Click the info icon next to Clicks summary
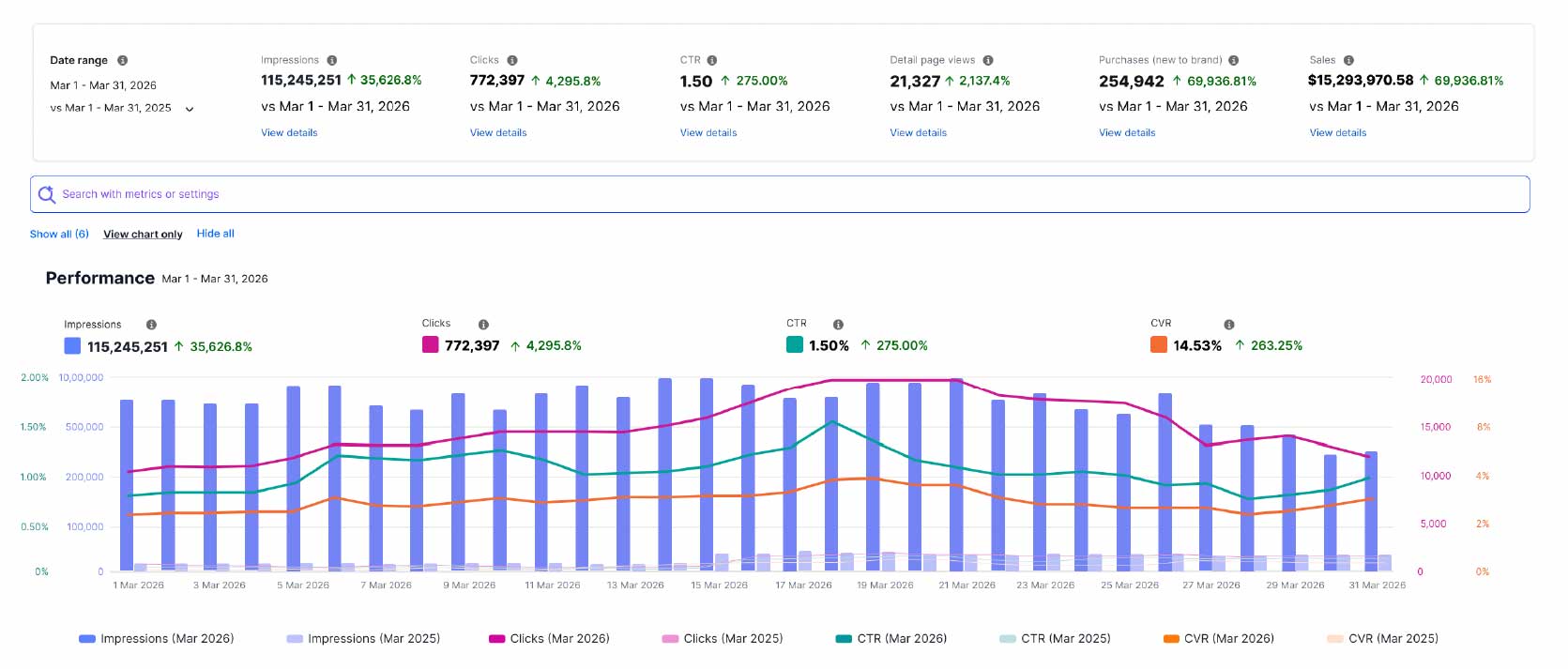The height and width of the screenshot is (669, 1568). coord(512,60)
